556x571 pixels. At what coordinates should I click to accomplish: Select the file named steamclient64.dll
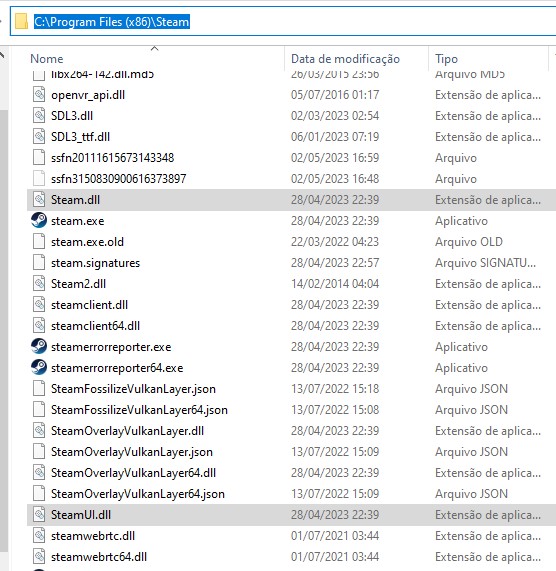click(95, 326)
